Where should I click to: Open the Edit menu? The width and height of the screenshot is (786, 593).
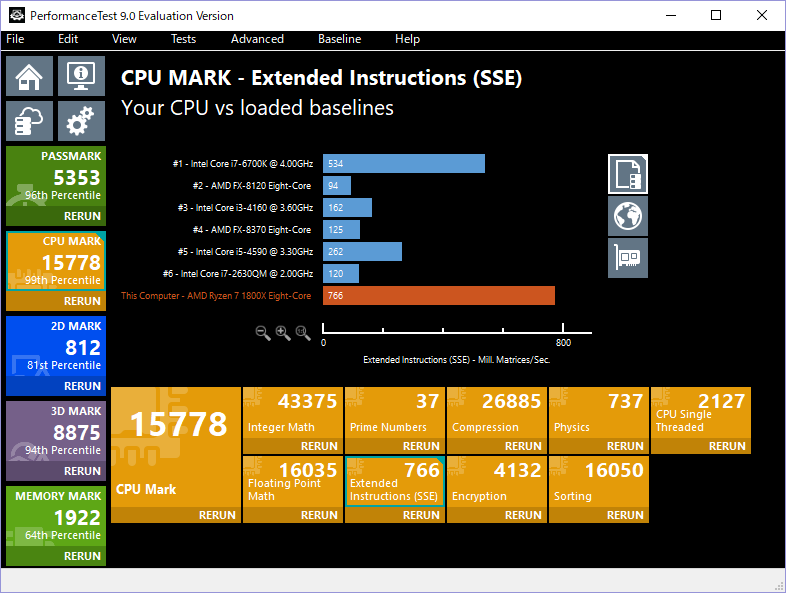pos(68,39)
